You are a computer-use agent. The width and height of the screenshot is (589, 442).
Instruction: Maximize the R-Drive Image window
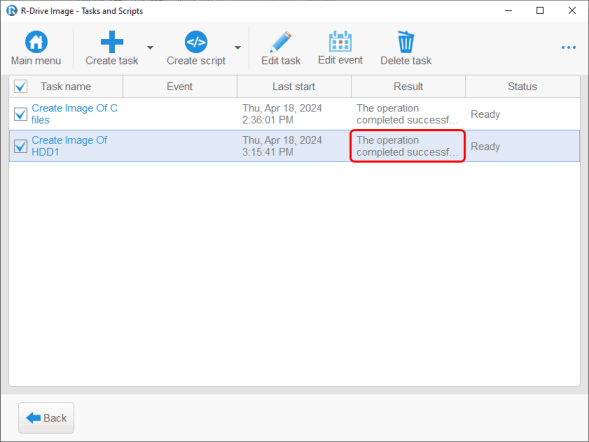pos(540,11)
